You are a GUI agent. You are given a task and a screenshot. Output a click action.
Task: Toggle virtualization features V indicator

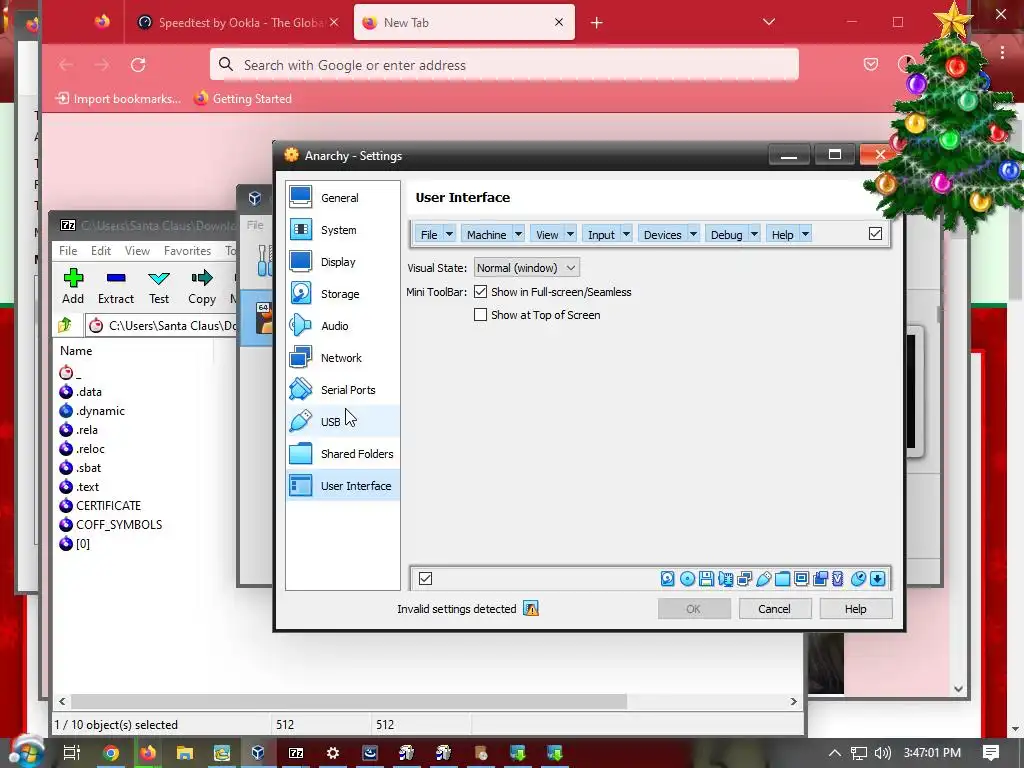pos(838,579)
